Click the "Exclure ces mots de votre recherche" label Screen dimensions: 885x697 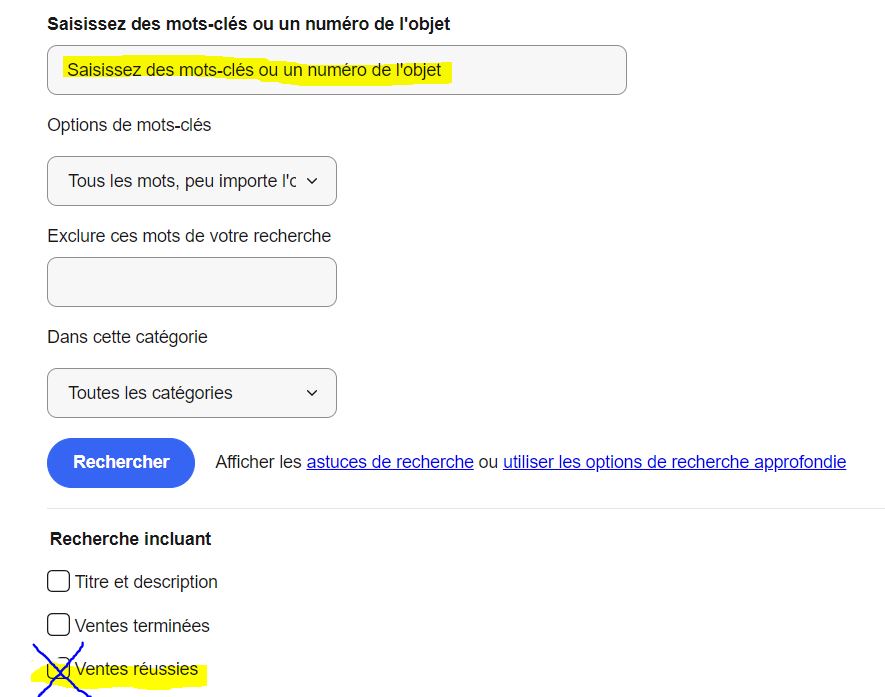point(189,236)
